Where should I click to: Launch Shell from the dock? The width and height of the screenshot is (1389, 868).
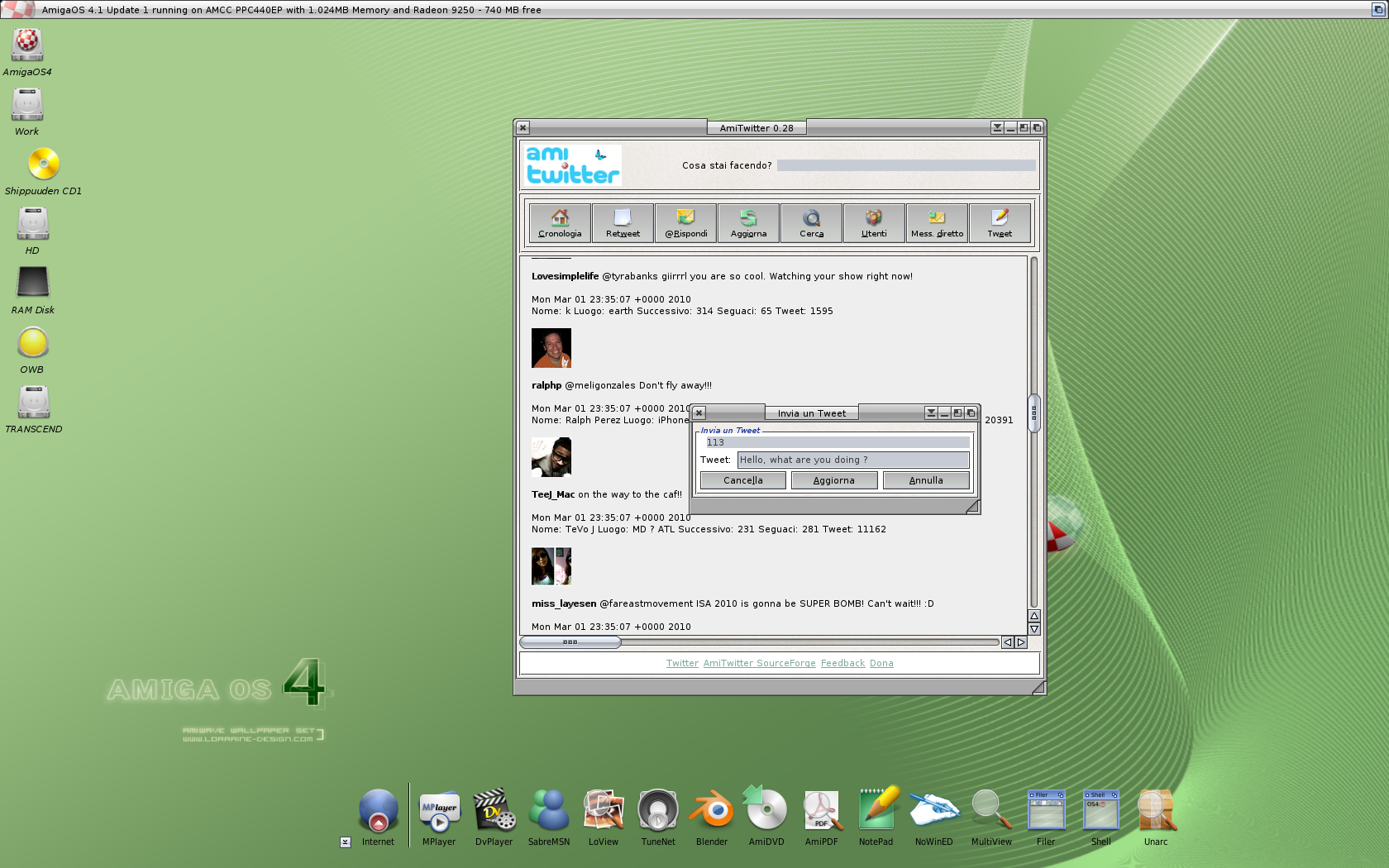[1101, 811]
